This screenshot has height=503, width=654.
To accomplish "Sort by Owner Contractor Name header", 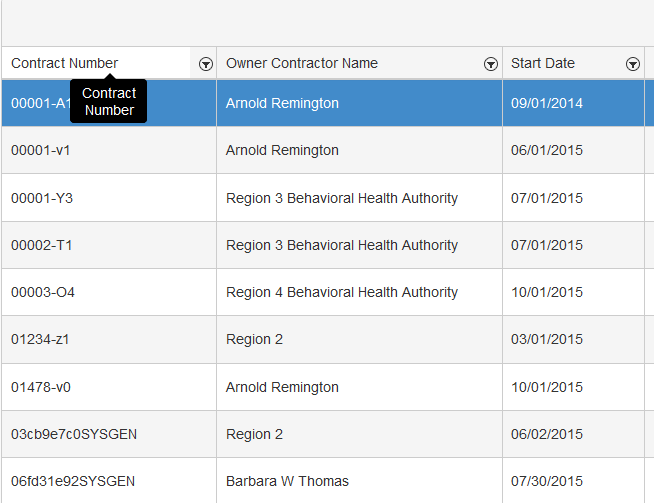I will coord(302,63).
